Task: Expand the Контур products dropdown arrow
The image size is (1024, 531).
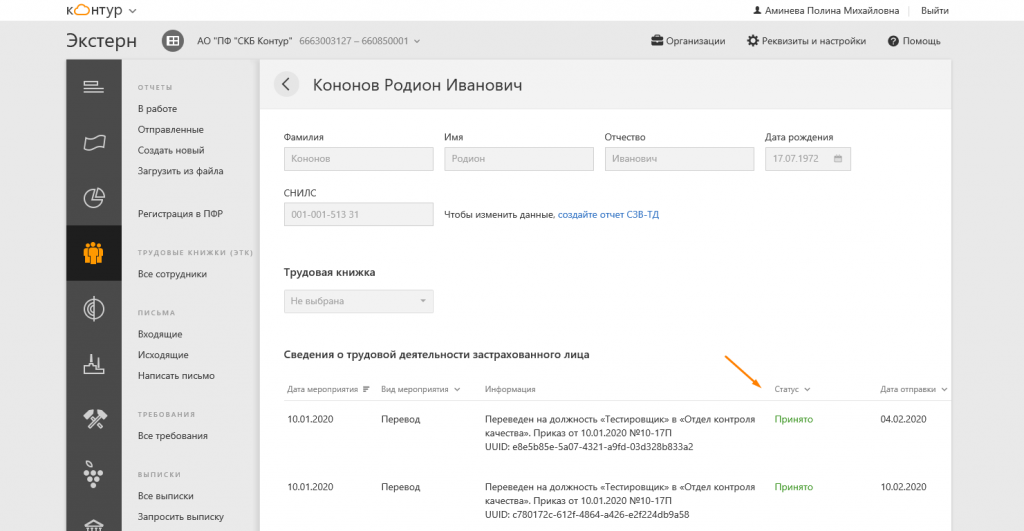Action: coord(133,11)
